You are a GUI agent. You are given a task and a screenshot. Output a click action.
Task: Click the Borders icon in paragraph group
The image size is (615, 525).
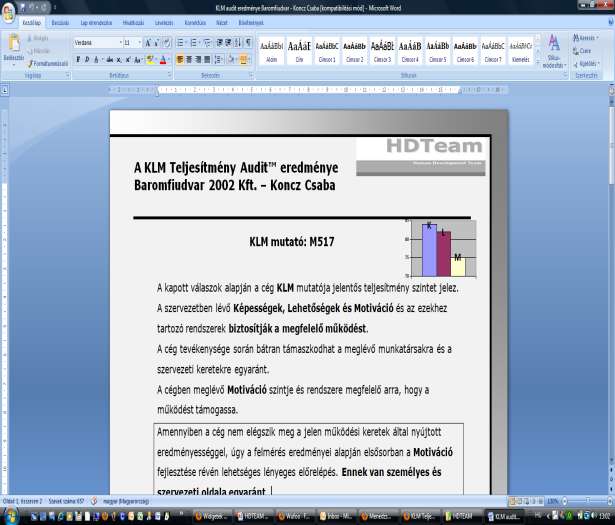(x=243, y=60)
